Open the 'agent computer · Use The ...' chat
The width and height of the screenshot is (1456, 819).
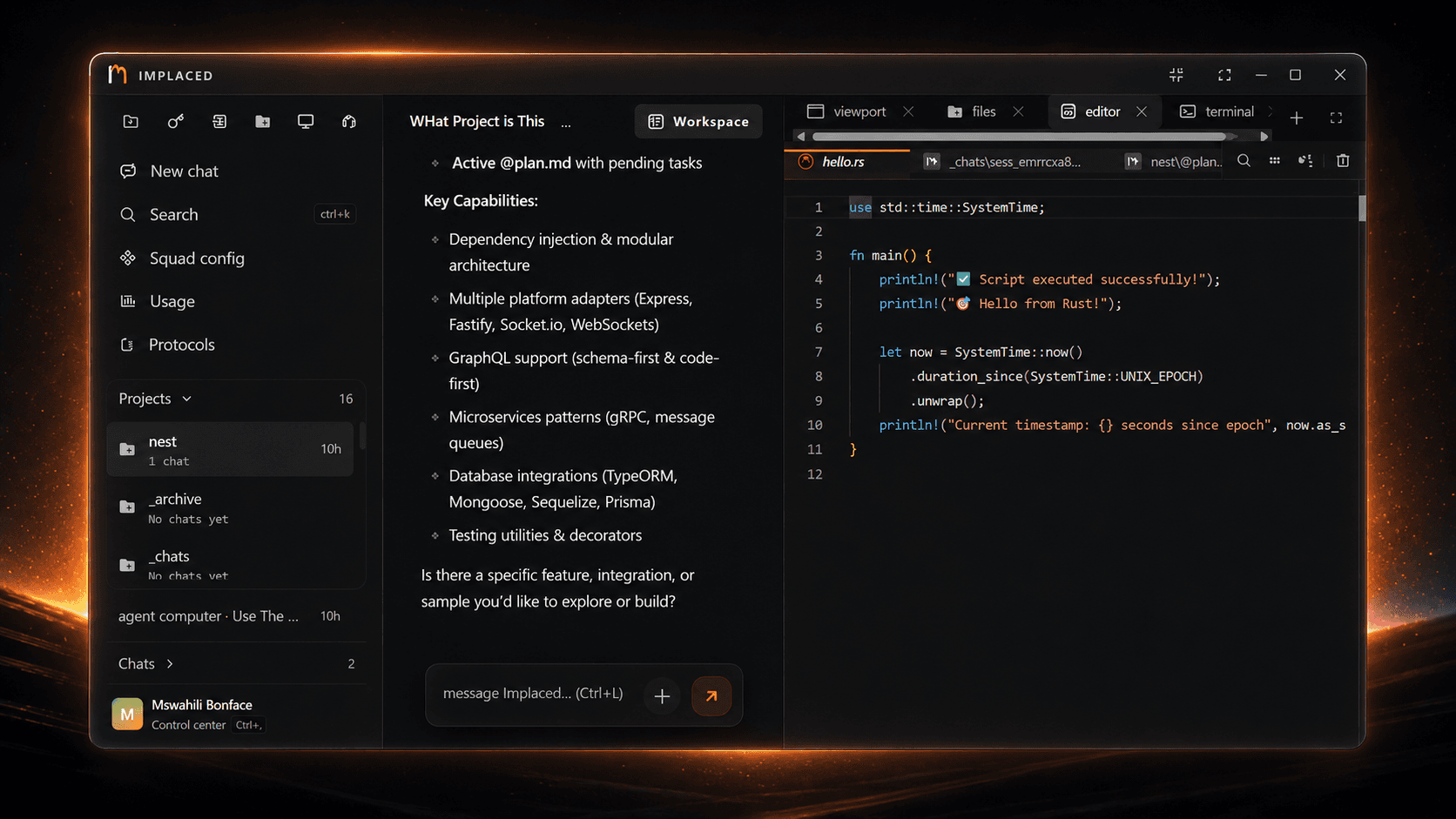(230, 616)
